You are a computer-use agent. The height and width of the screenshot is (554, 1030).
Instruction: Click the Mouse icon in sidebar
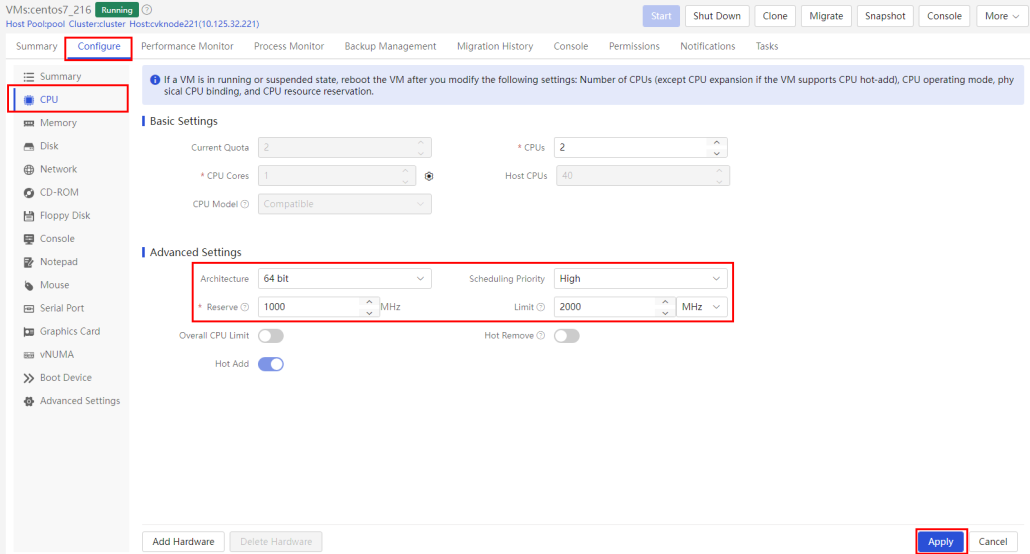[x=29, y=285]
